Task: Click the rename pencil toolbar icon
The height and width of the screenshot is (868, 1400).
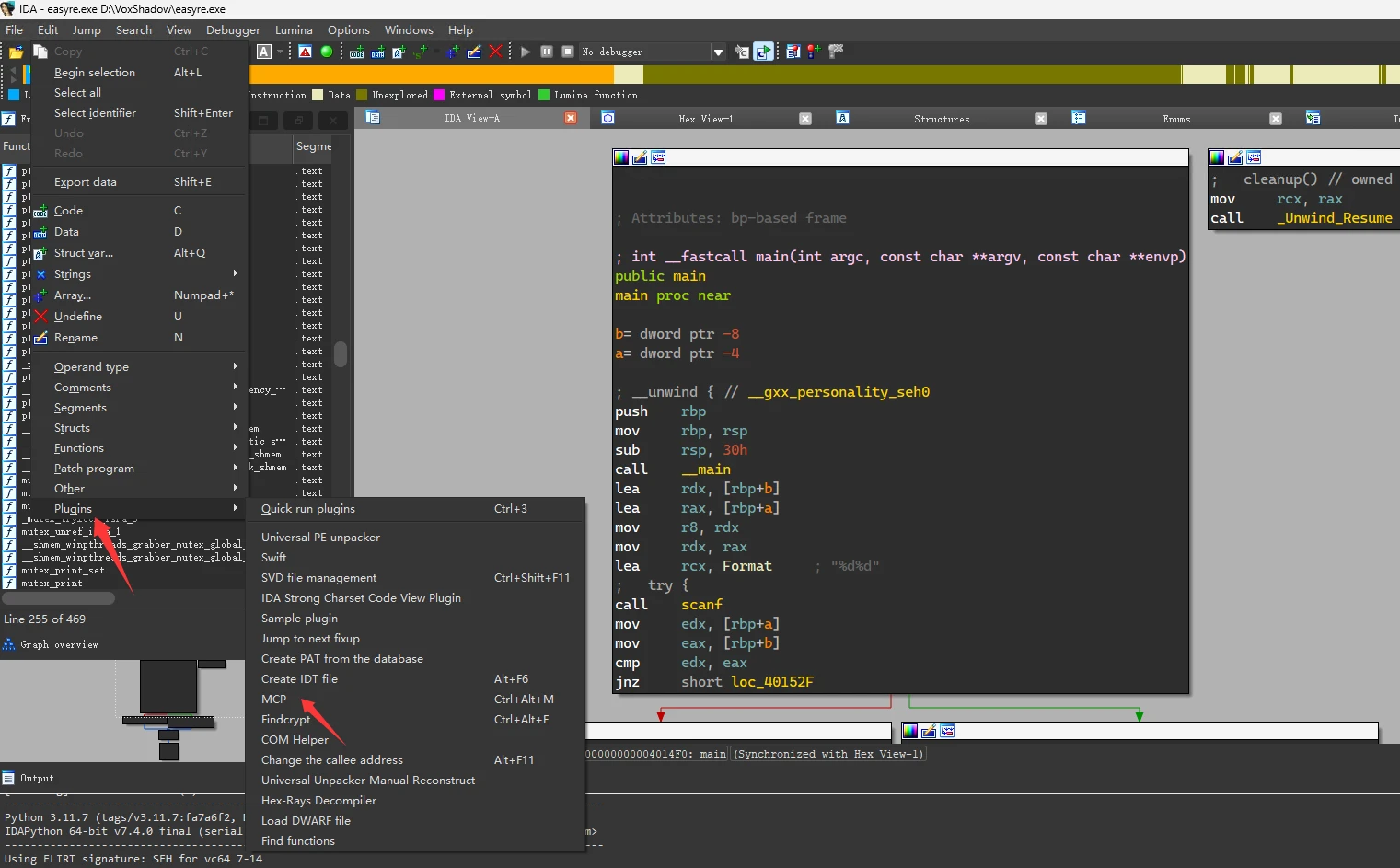Action: click(474, 52)
